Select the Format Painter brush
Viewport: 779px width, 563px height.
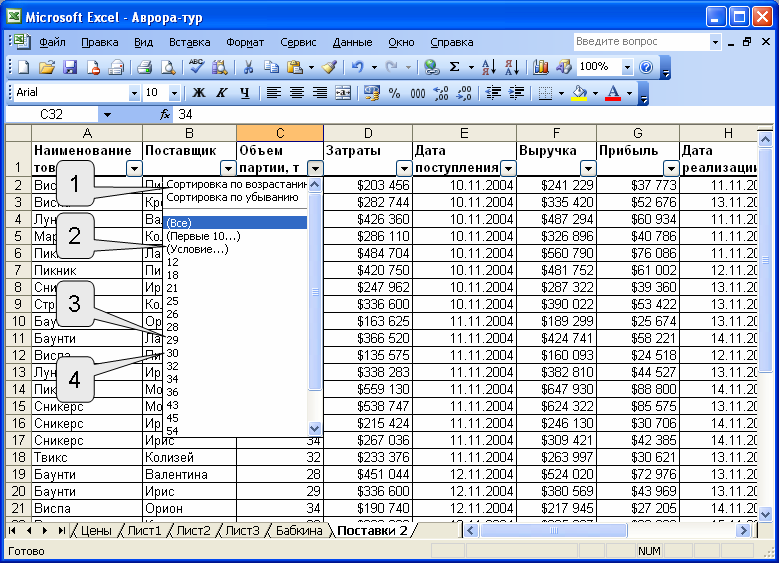pyautogui.click(x=329, y=67)
